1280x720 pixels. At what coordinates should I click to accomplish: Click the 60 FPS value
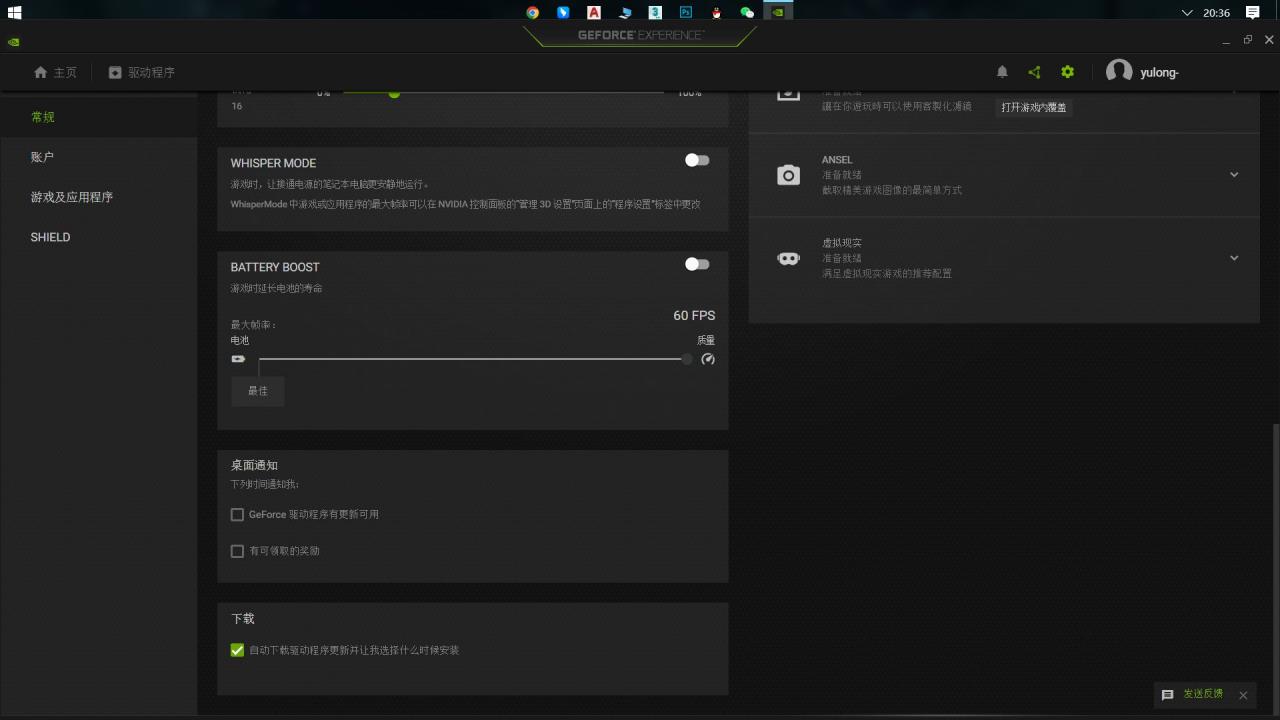pyautogui.click(x=694, y=316)
